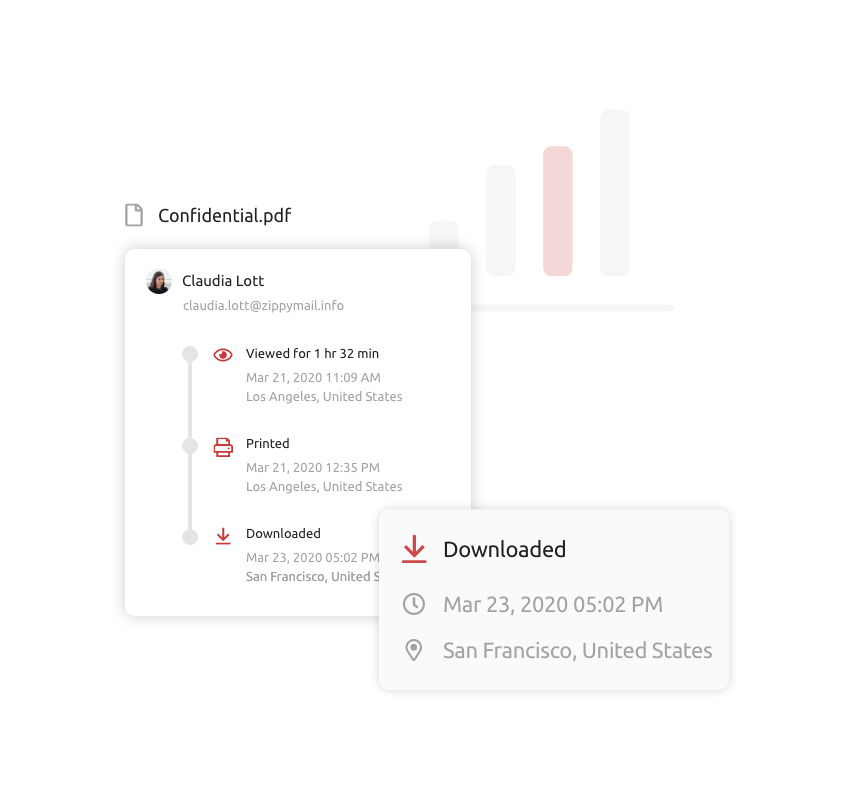This screenshot has width=850, height=800.
Task: Click Claudia Lott's profile avatar
Action: tap(159, 281)
